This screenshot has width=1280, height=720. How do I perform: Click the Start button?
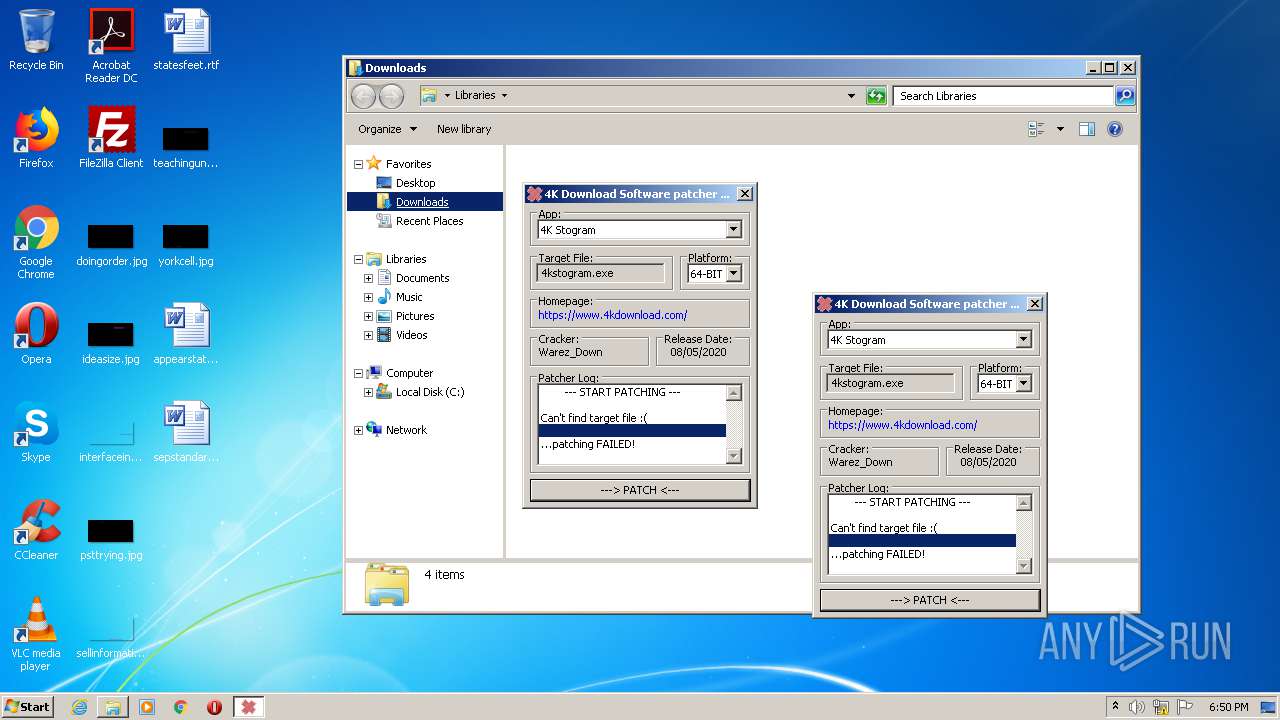point(27,707)
